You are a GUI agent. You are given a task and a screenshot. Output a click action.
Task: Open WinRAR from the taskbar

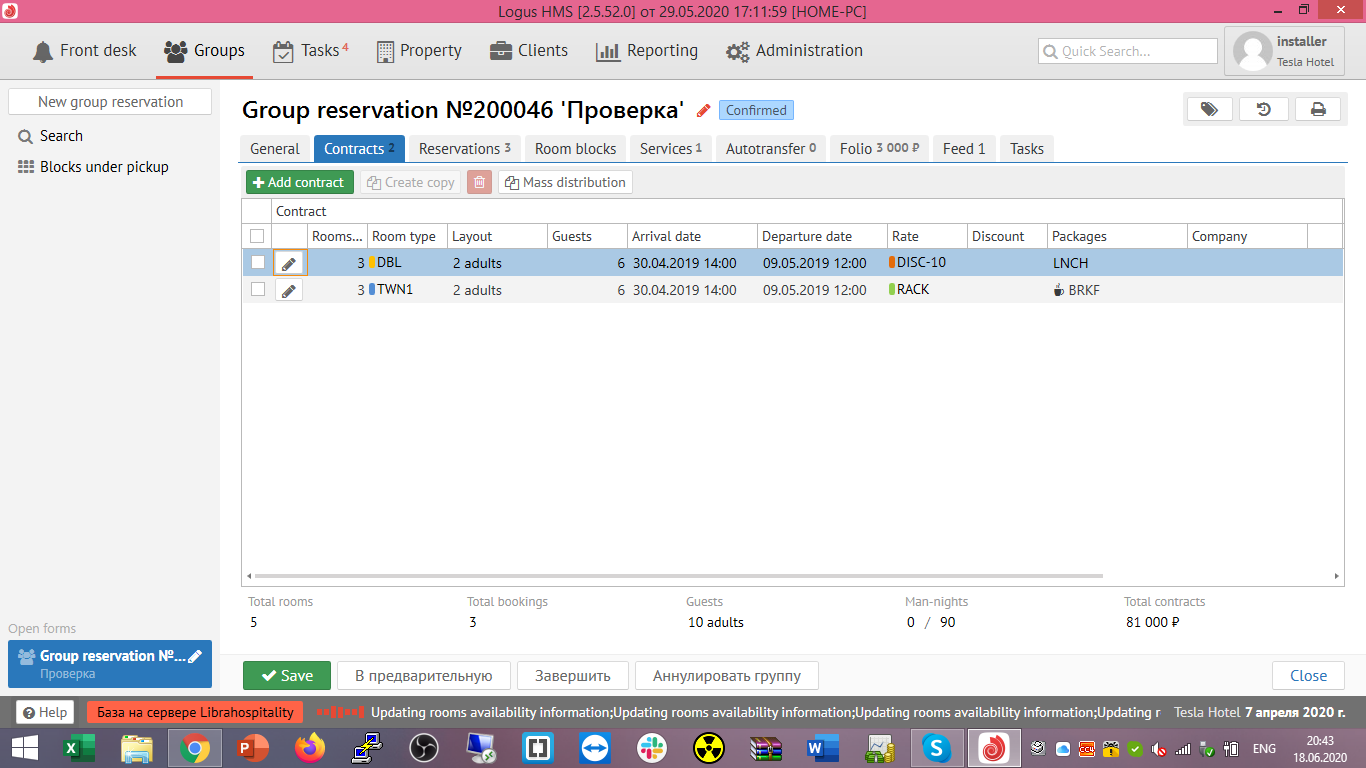coord(766,747)
